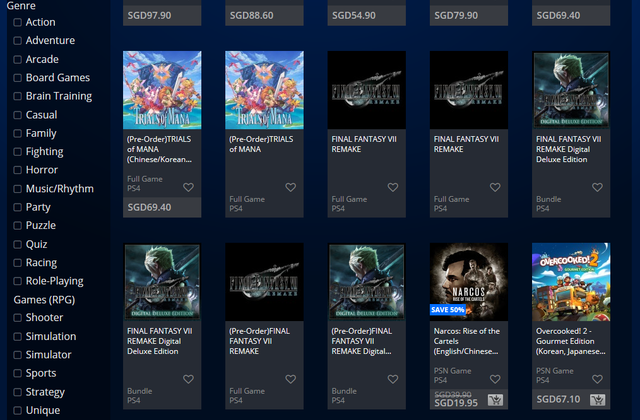
Task: Enable the Sports genre filter
Action: tap(18, 373)
